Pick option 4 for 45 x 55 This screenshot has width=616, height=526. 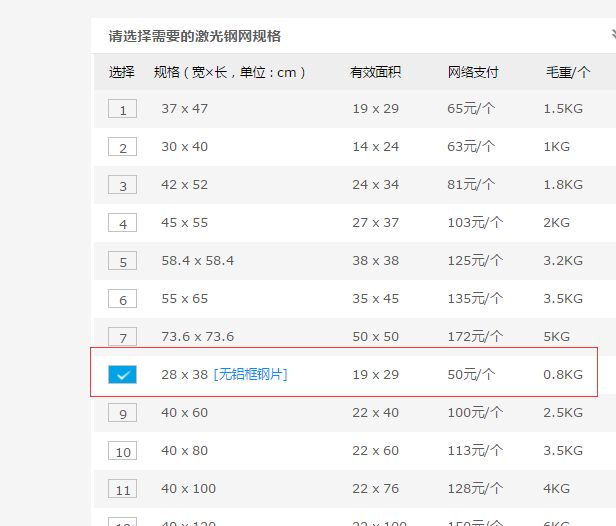[x=123, y=224]
